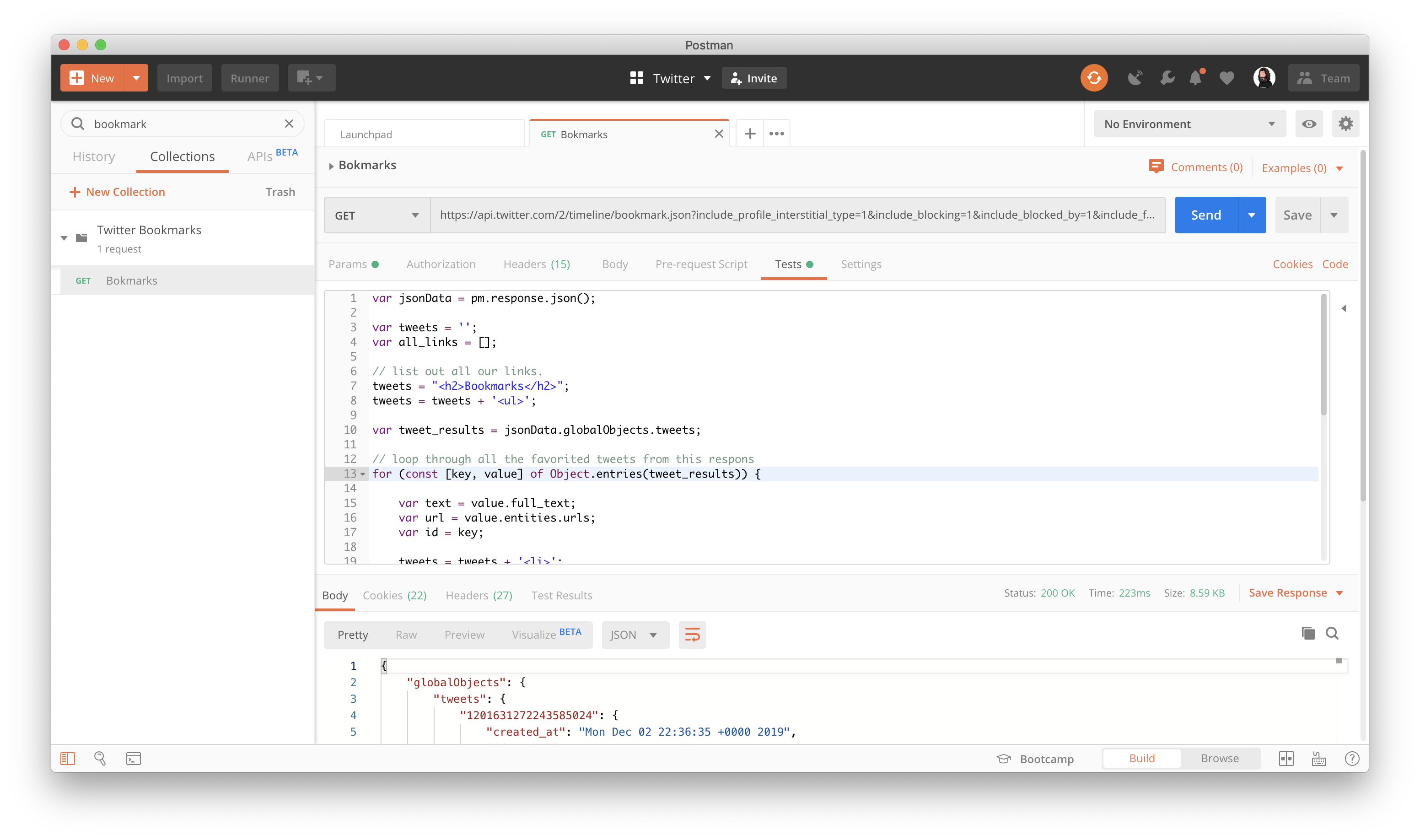This screenshot has width=1420, height=840.
Task: Open the user avatar profile menu
Action: coord(1264,78)
